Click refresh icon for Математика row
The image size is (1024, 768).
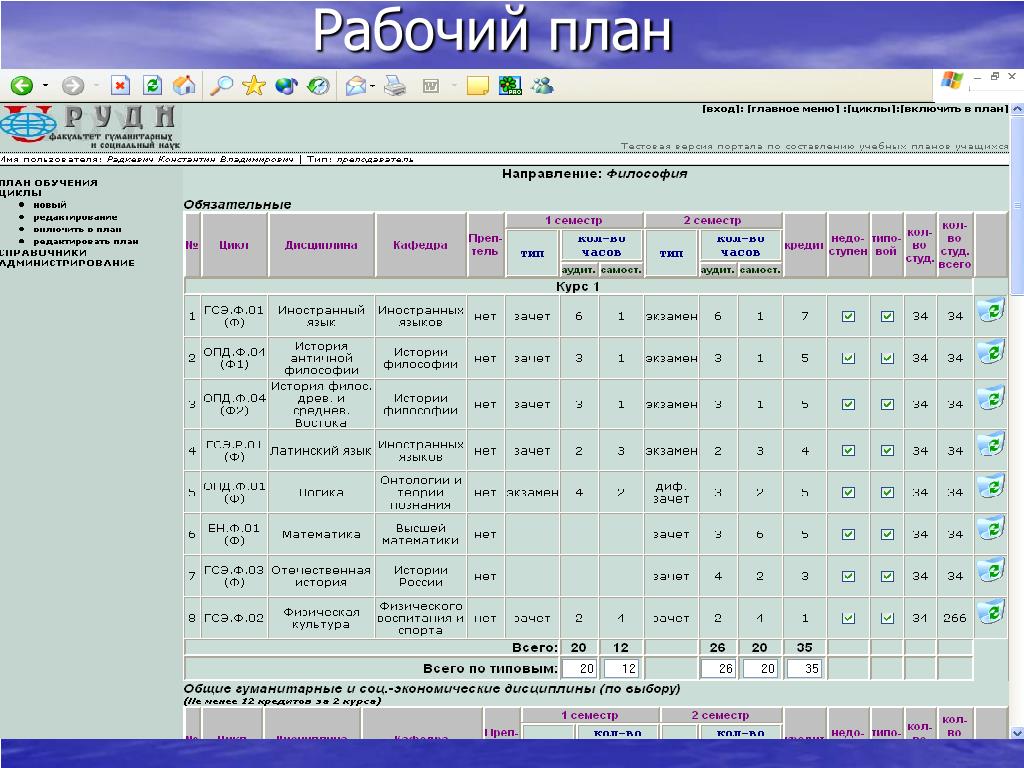pos(990,528)
